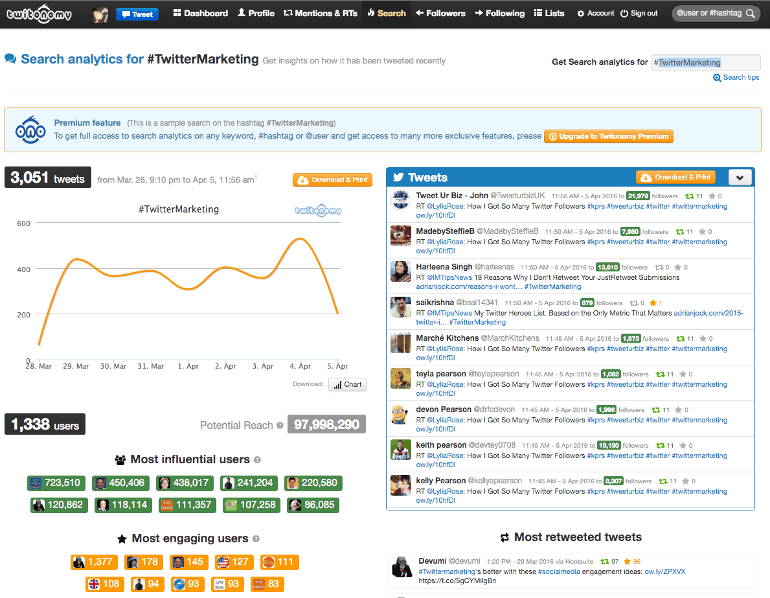The height and width of the screenshot is (598, 770).
Task: Click Most engaging users help icon
Action: [x=256, y=539]
